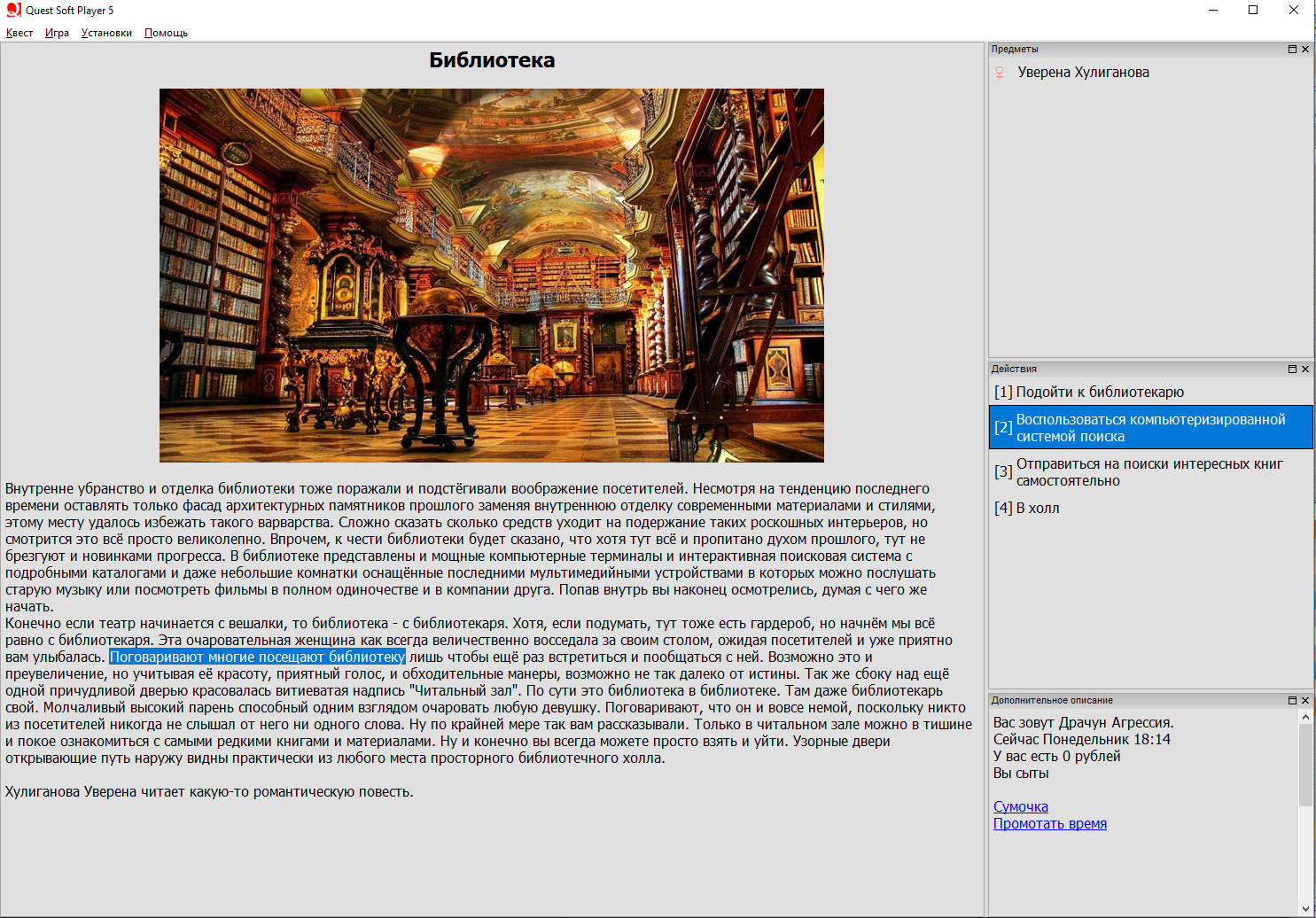The image size is (1316, 918).
Task: Click text Вас зовут Драчун Агрессия
Action: 1083,722
